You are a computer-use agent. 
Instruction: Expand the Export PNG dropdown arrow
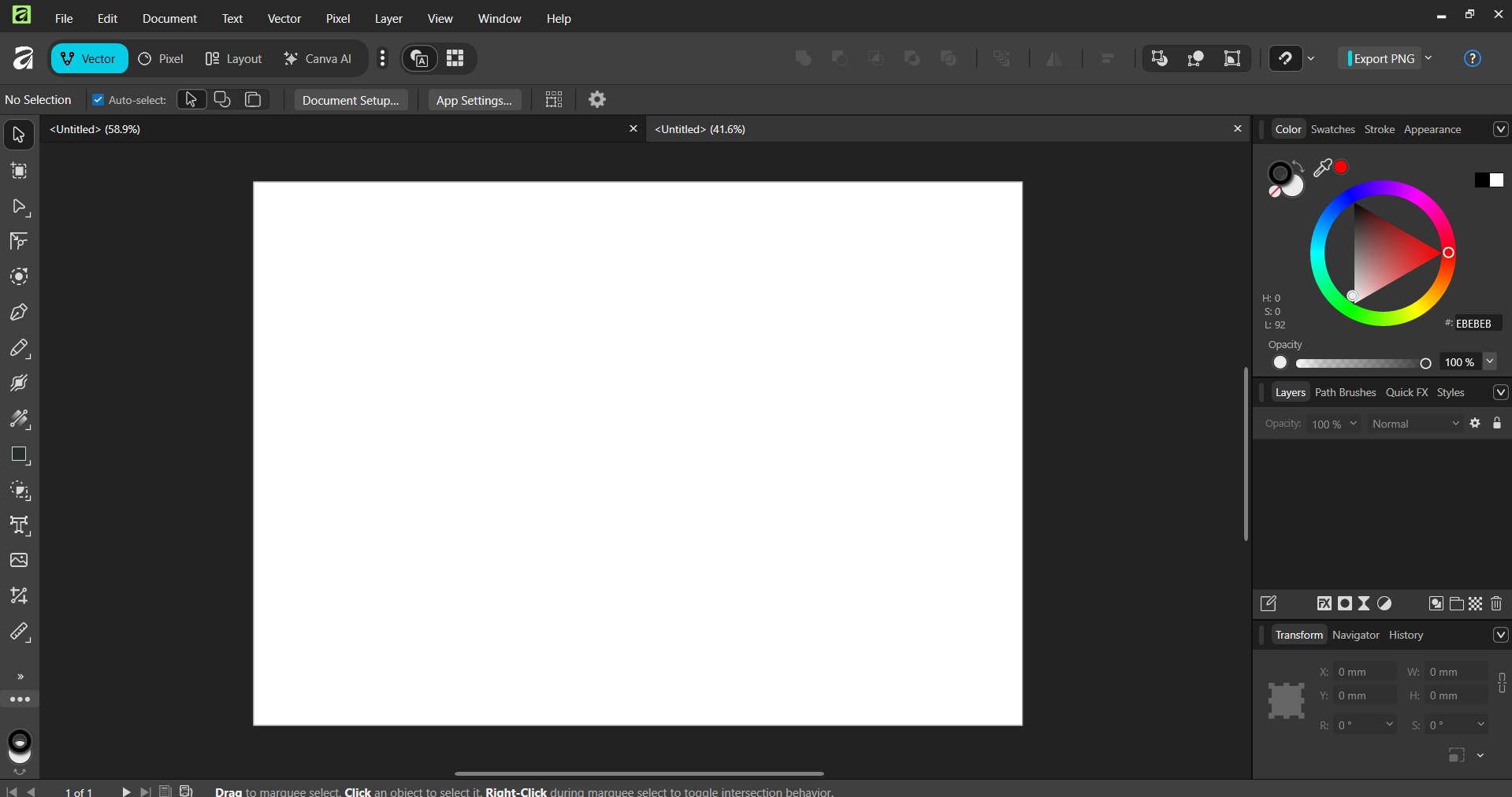point(1428,58)
